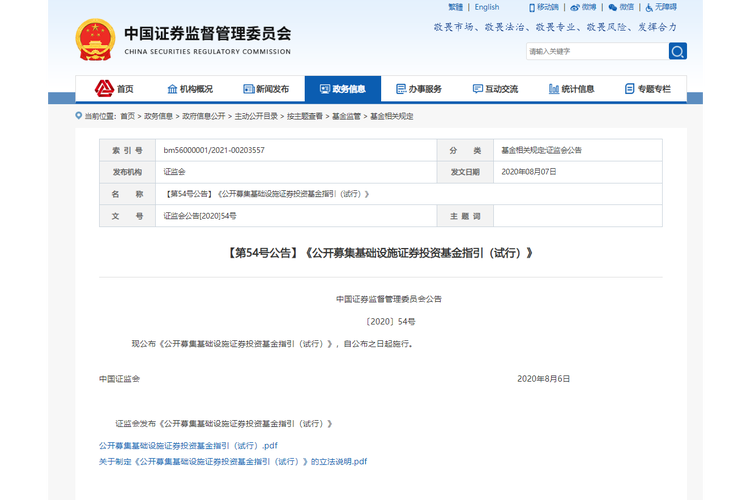Go to 政府信息公开 in the breadcrumb
Screen dimensions: 751x500
204,116
